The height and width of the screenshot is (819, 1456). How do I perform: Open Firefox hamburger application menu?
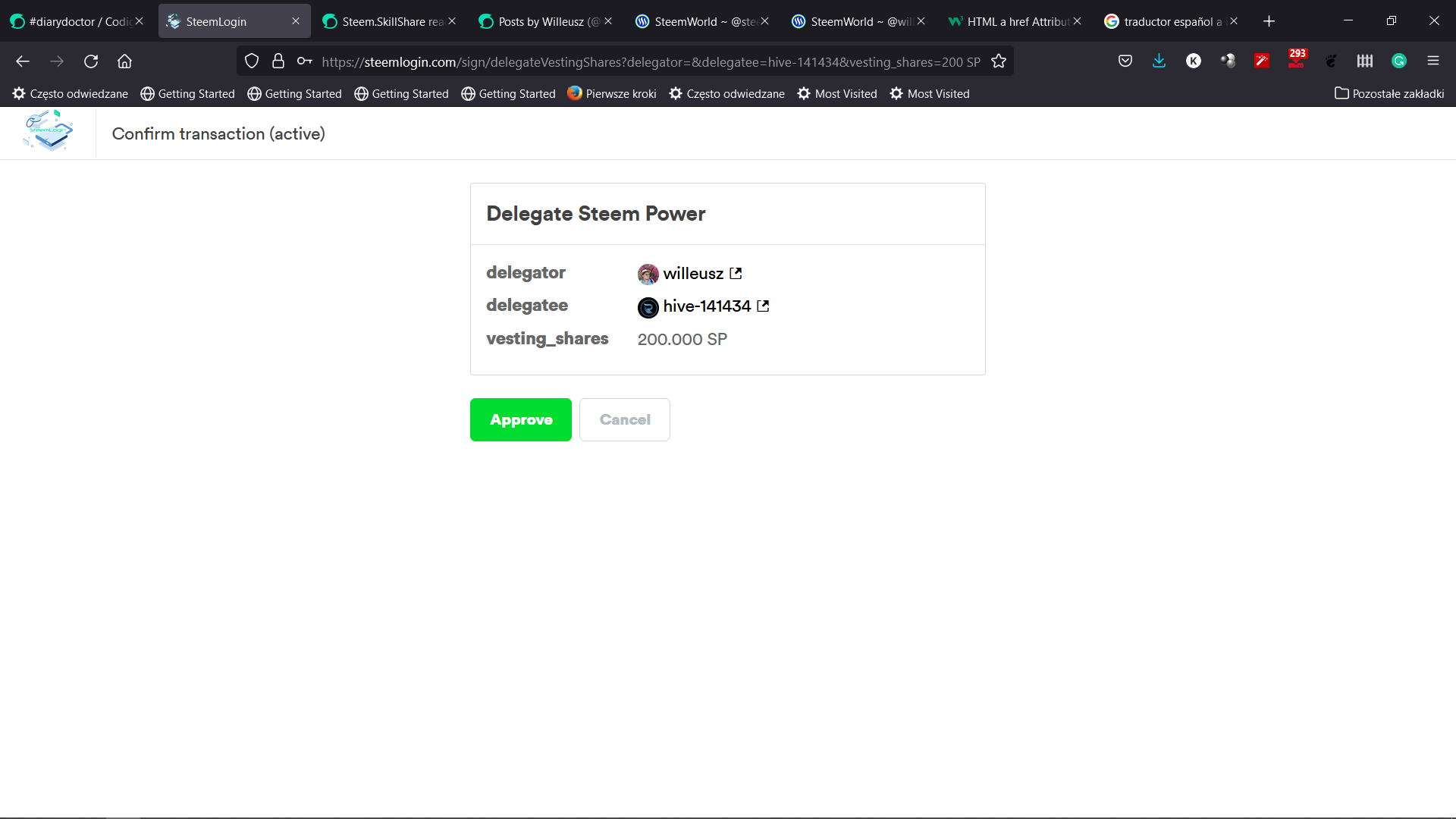point(1433,61)
